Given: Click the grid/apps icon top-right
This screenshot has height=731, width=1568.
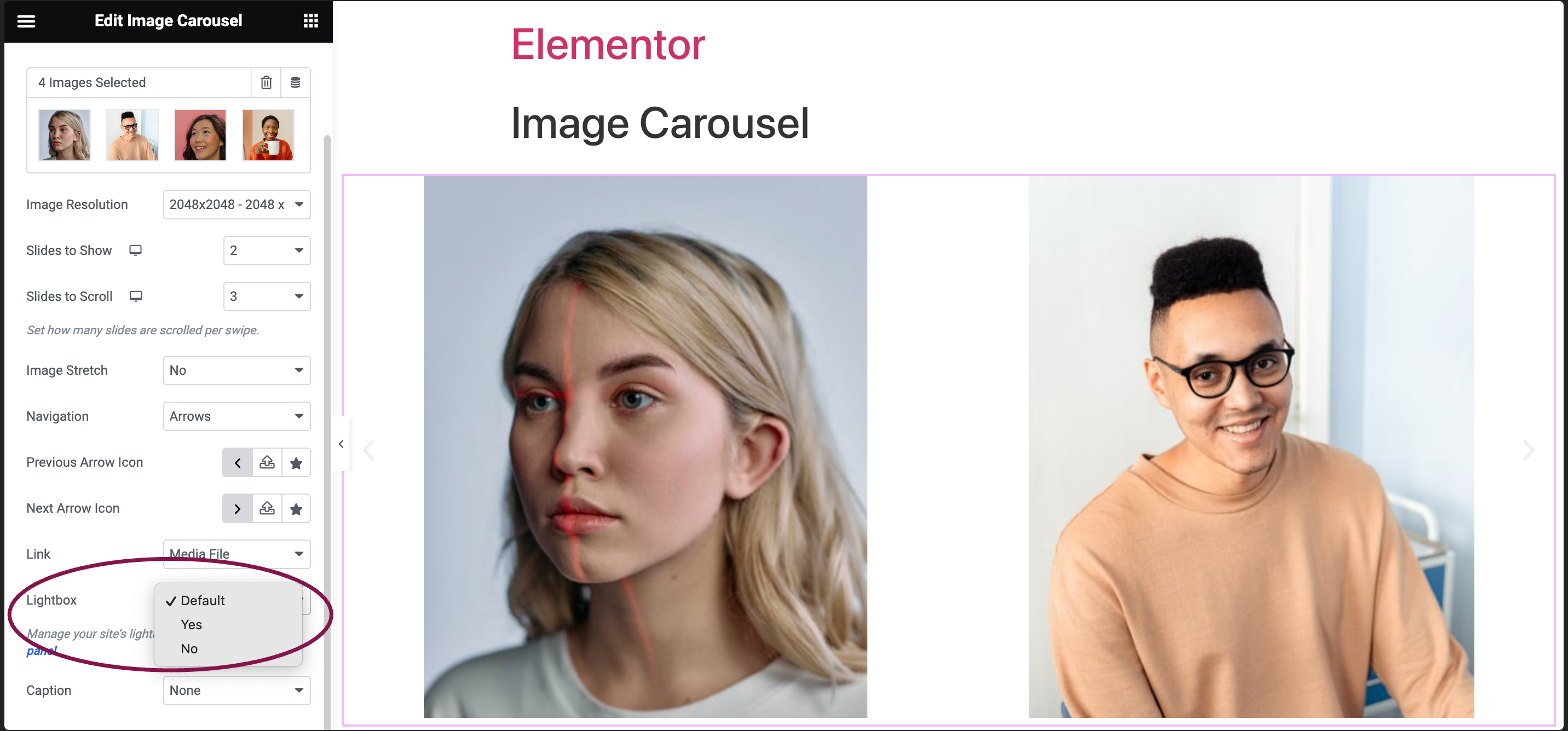Looking at the screenshot, I should (311, 20).
